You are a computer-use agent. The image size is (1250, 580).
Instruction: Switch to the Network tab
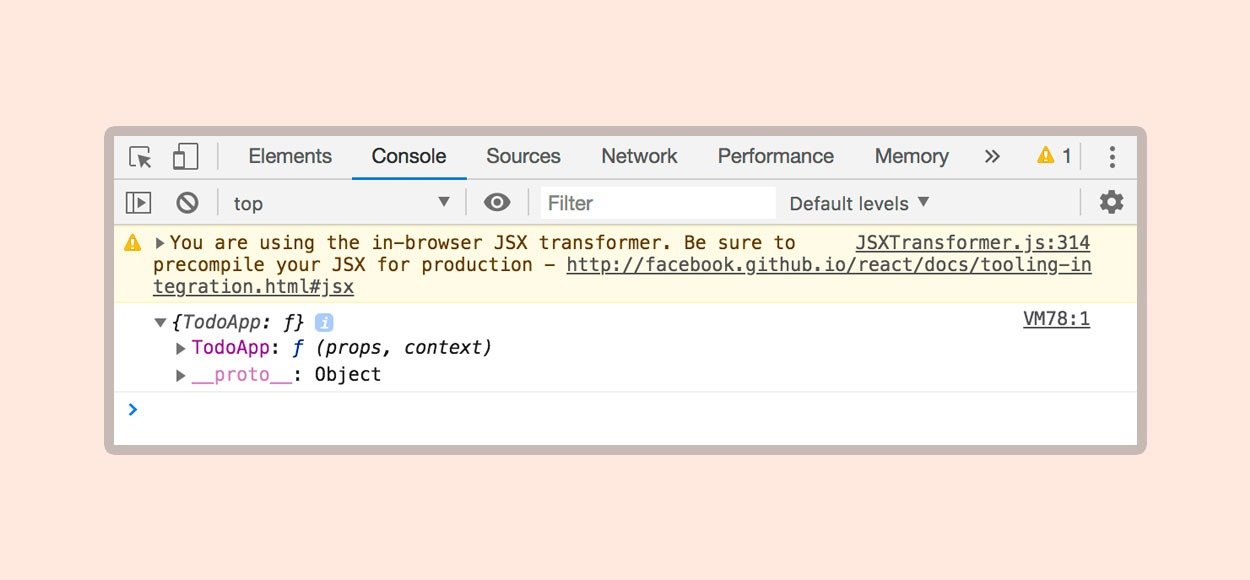click(639, 156)
